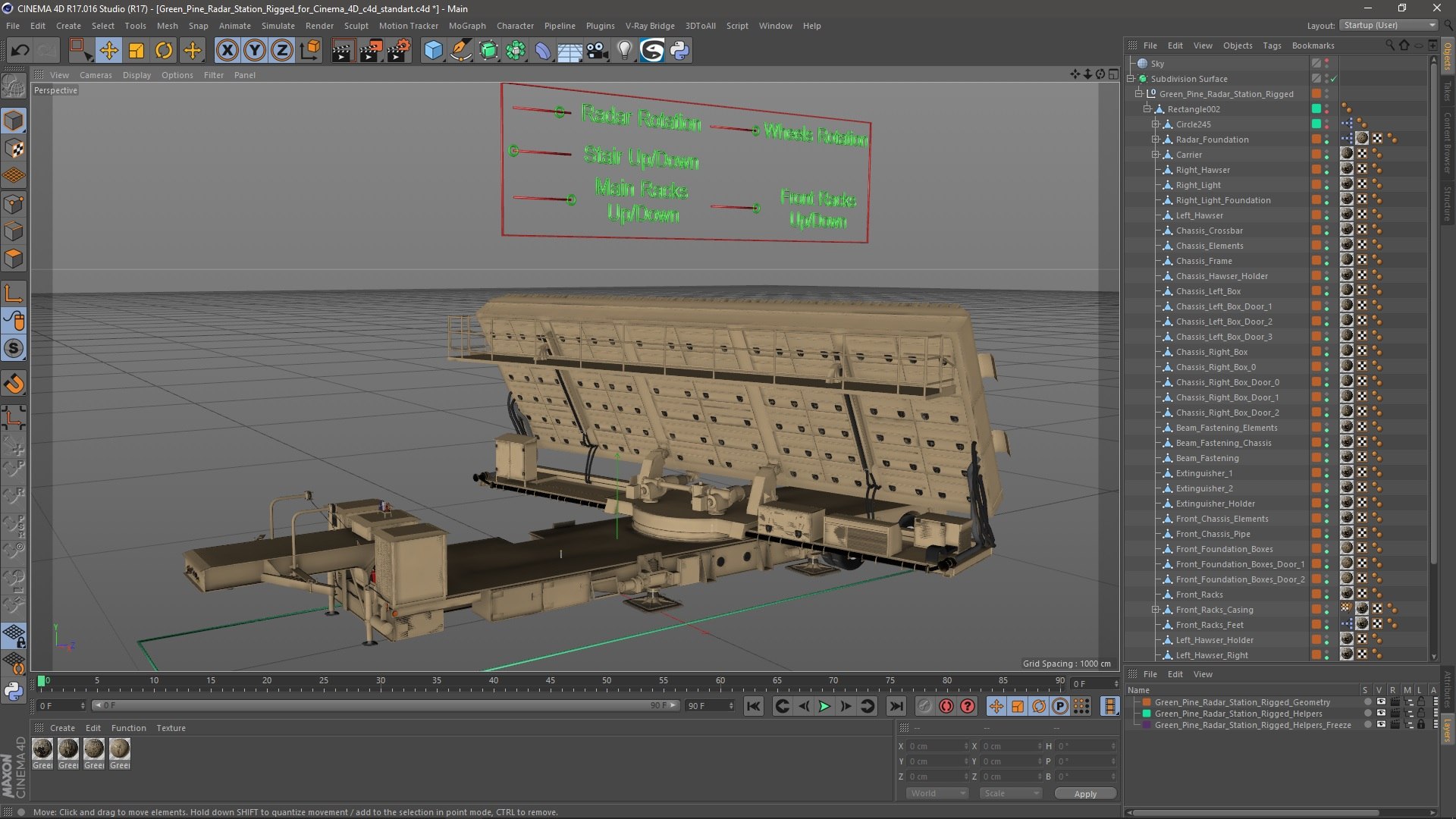
Task: Click frame 45 on timeline ruler
Action: (551, 681)
